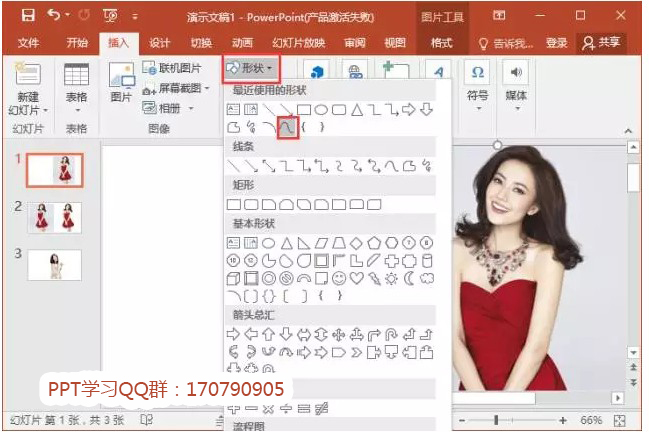The height and width of the screenshot is (435, 649).
Task: Select the Cube basic shape
Action: point(233,278)
